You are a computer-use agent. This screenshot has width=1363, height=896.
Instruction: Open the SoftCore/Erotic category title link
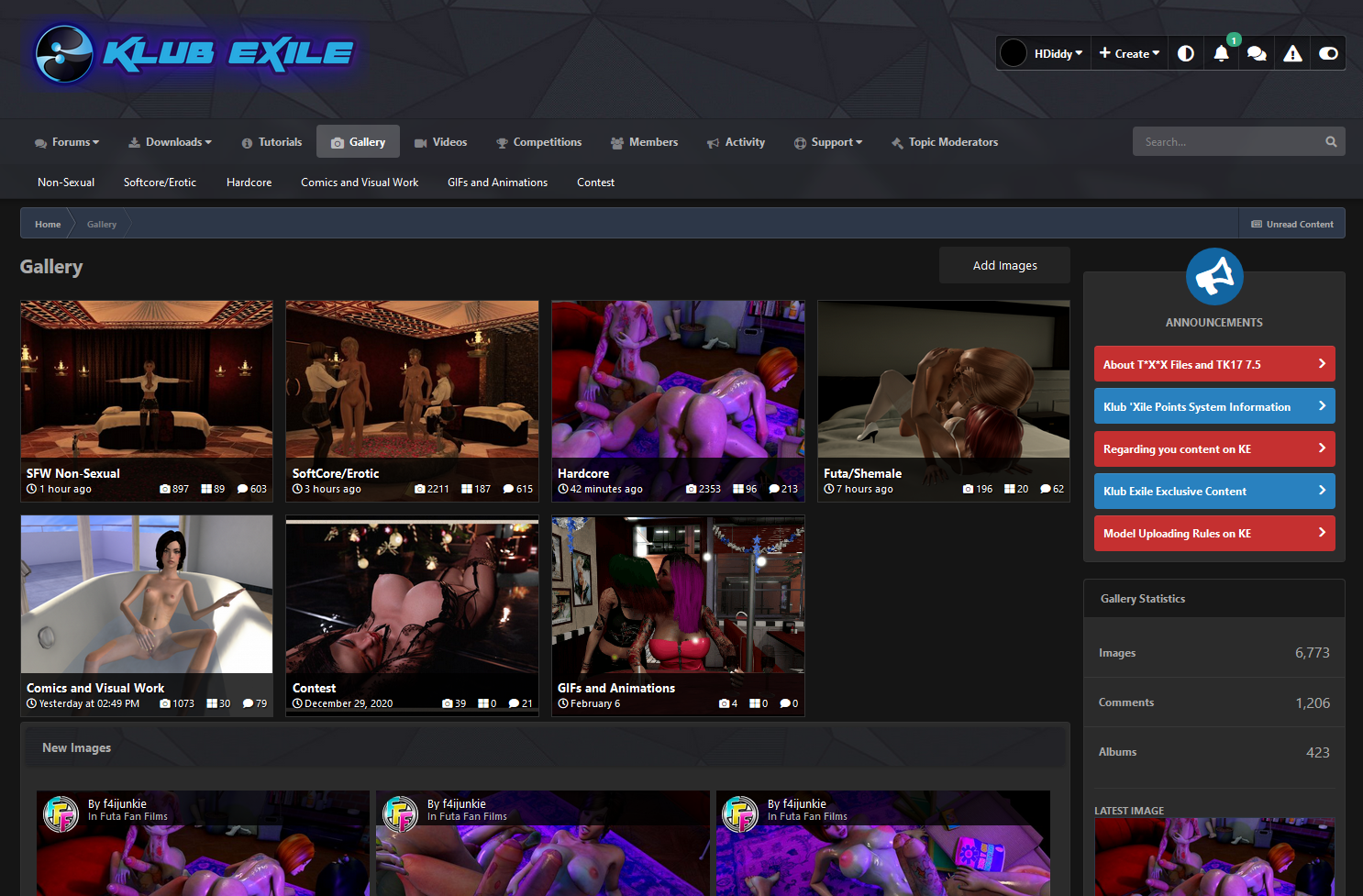coord(336,473)
